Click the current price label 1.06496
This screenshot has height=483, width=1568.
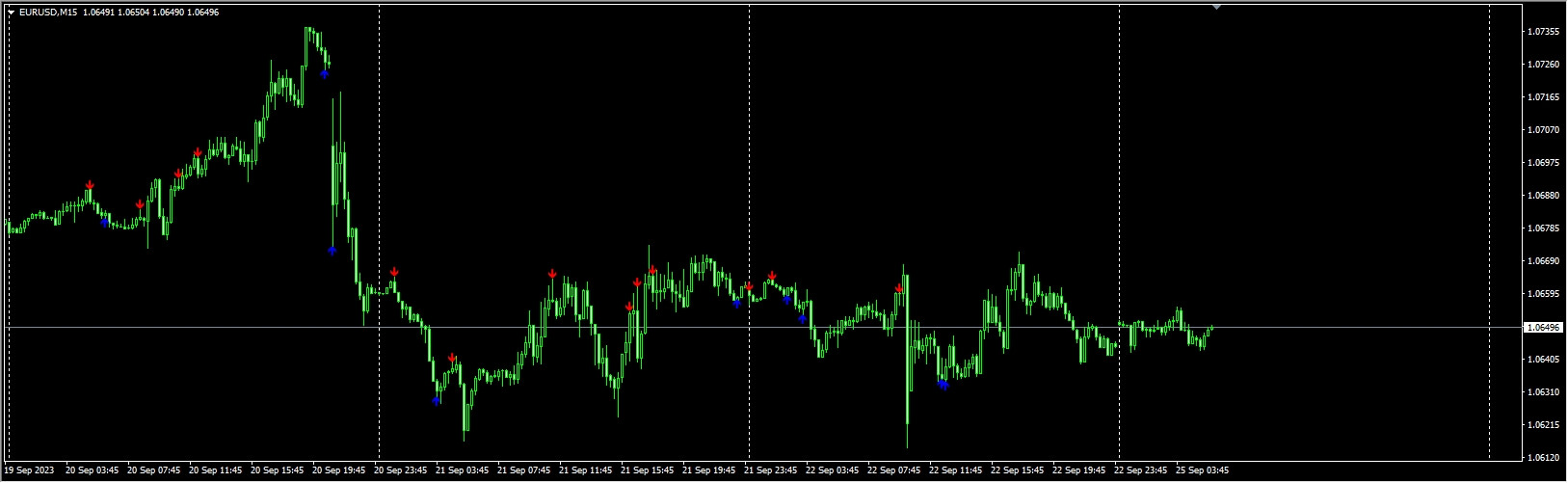tap(1545, 328)
